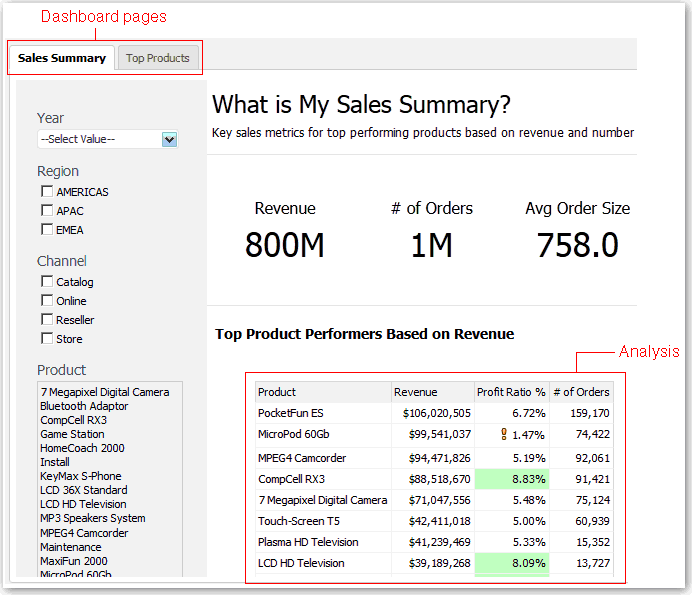The height and width of the screenshot is (595, 692).
Task: Click the # of Orders column header
Action: (581, 392)
